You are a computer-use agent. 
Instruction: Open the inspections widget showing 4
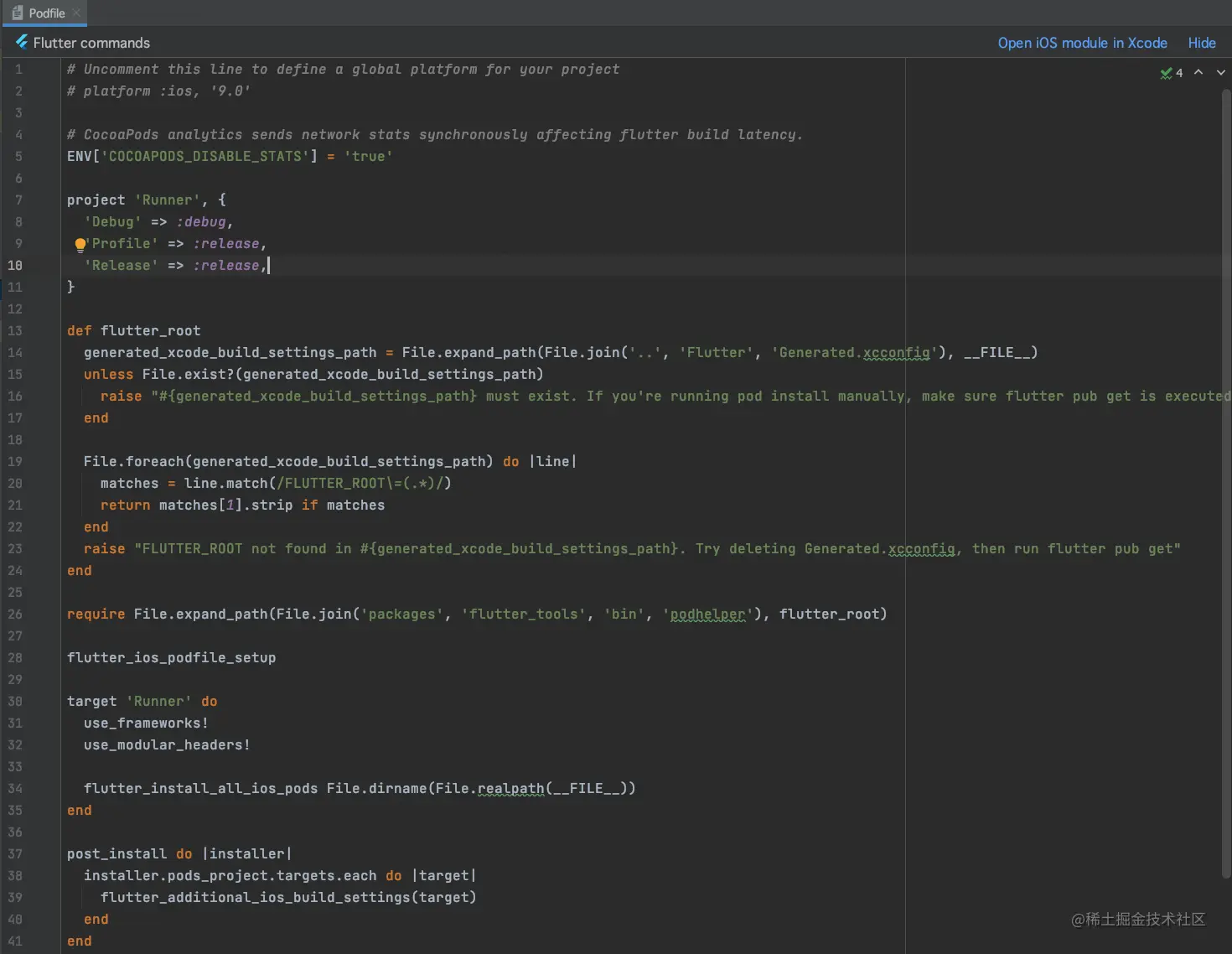pyautogui.click(x=1172, y=73)
